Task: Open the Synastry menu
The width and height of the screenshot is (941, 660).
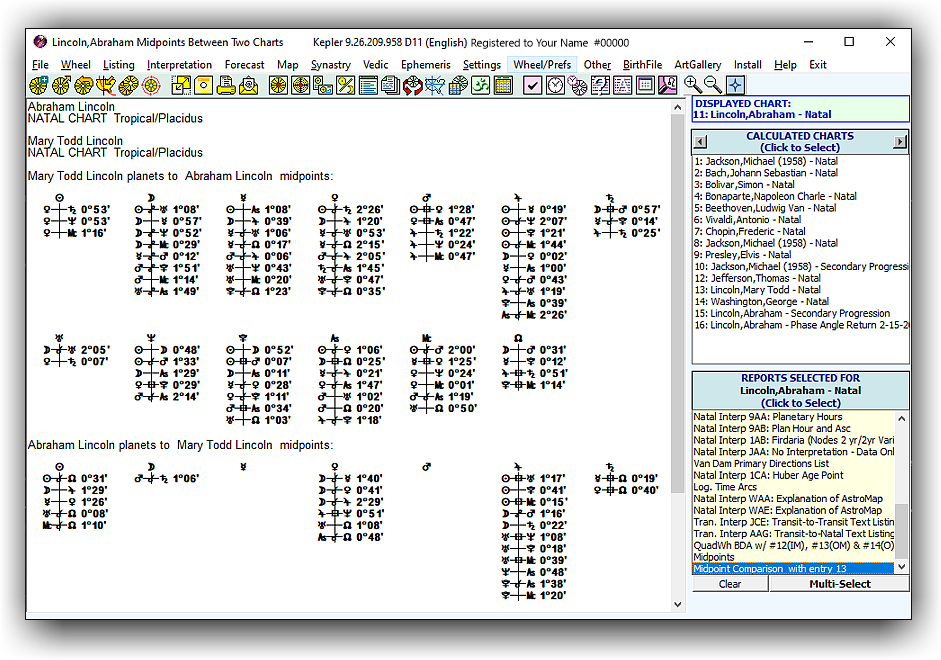Action: coord(330,65)
